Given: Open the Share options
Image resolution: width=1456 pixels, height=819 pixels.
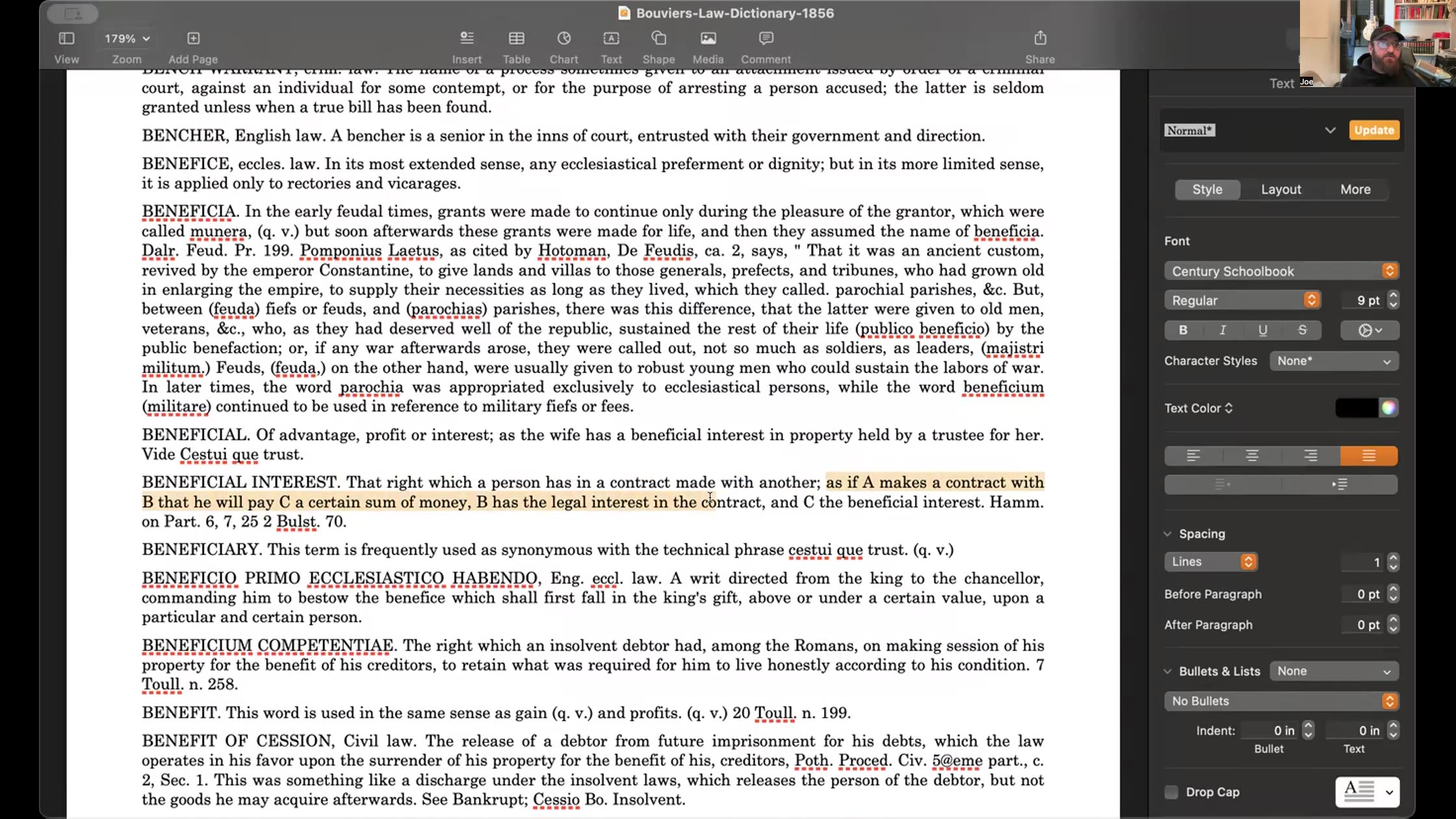Looking at the screenshot, I should click(x=1039, y=45).
